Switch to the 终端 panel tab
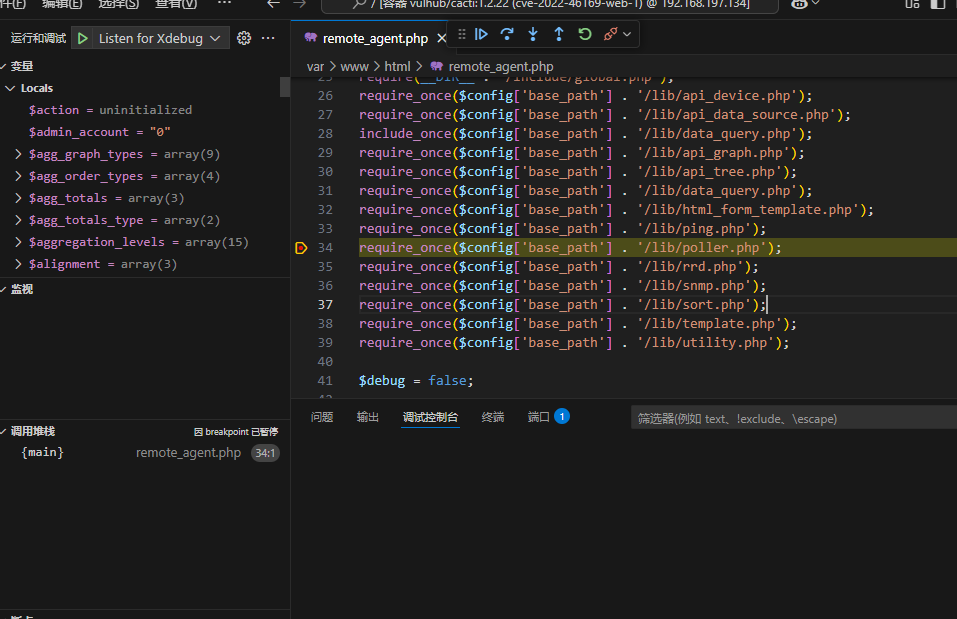Image resolution: width=957 pixels, height=619 pixels. click(x=493, y=418)
